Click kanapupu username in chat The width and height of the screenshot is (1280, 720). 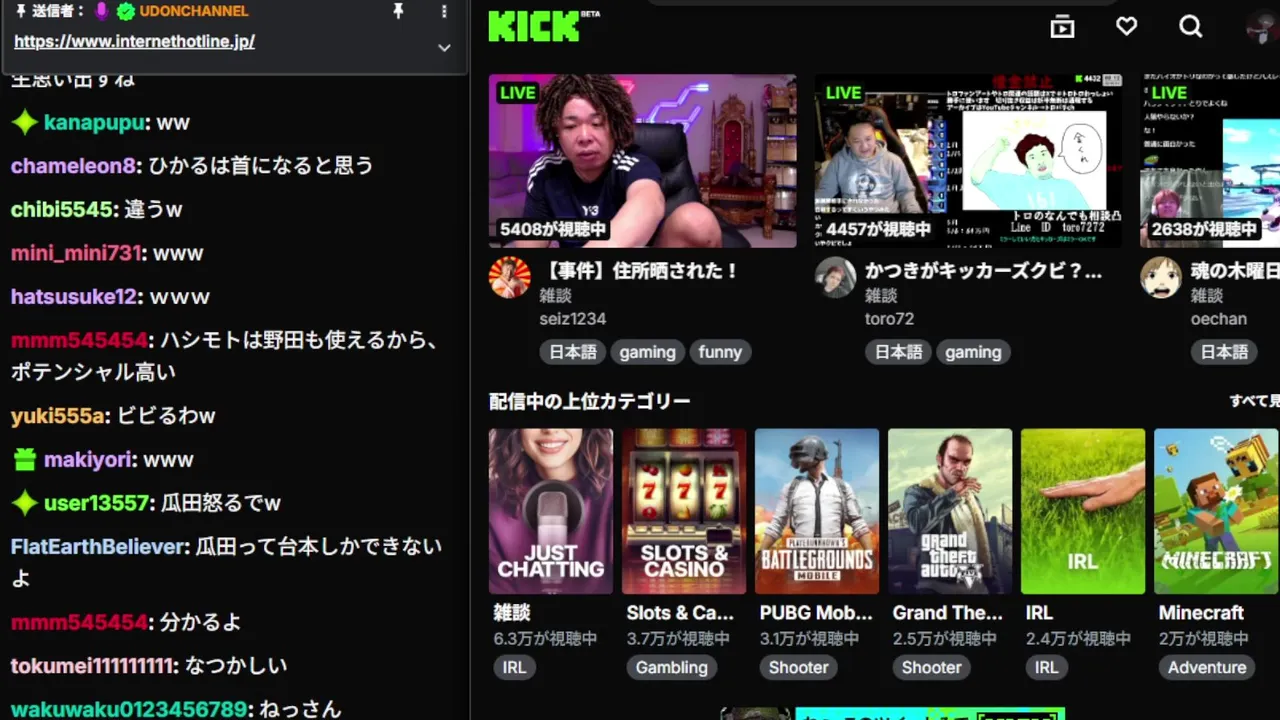point(94,123)
